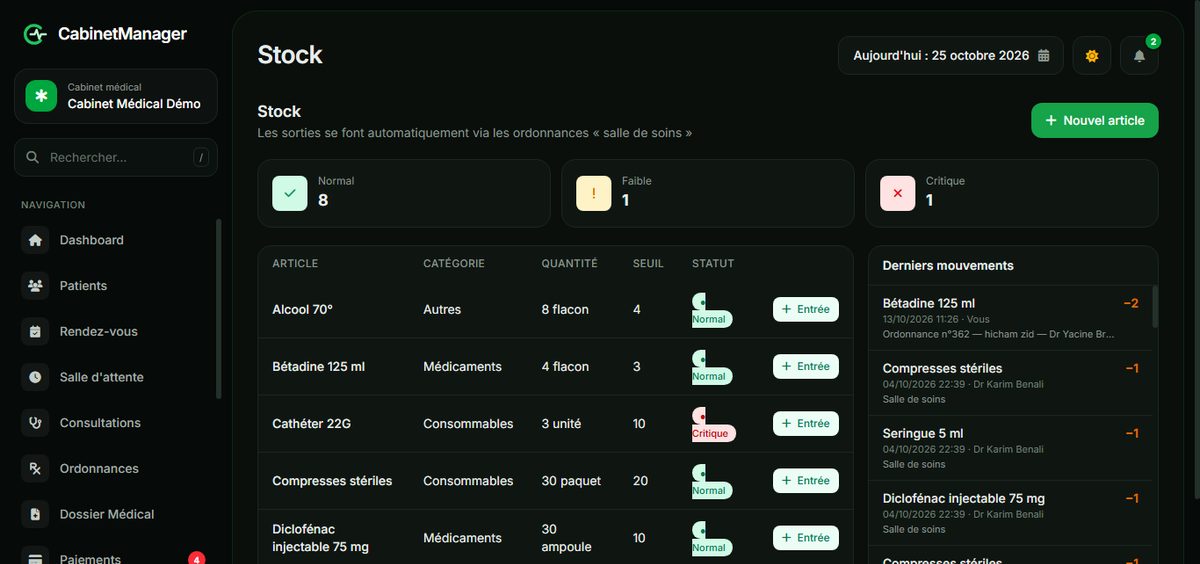
Task: Click Diclofénac injectable 75 mg movement entry
Action: (x=1011, y=513)
